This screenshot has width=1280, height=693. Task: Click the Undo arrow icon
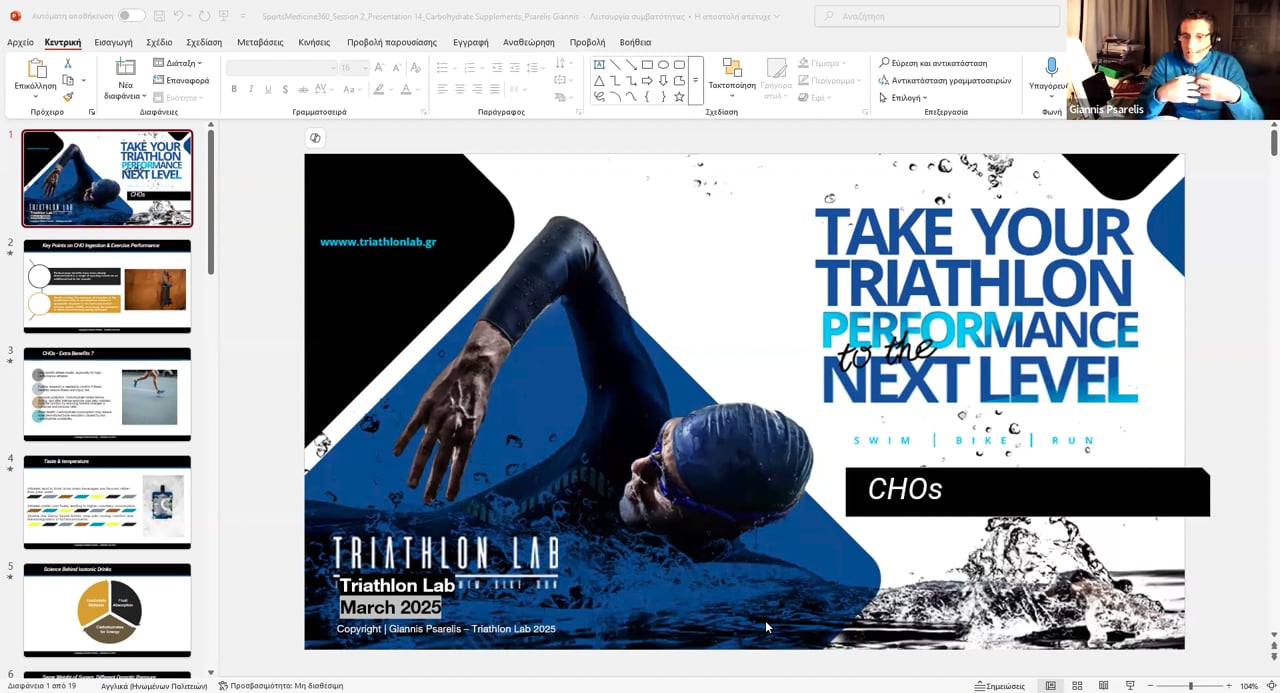179,16
